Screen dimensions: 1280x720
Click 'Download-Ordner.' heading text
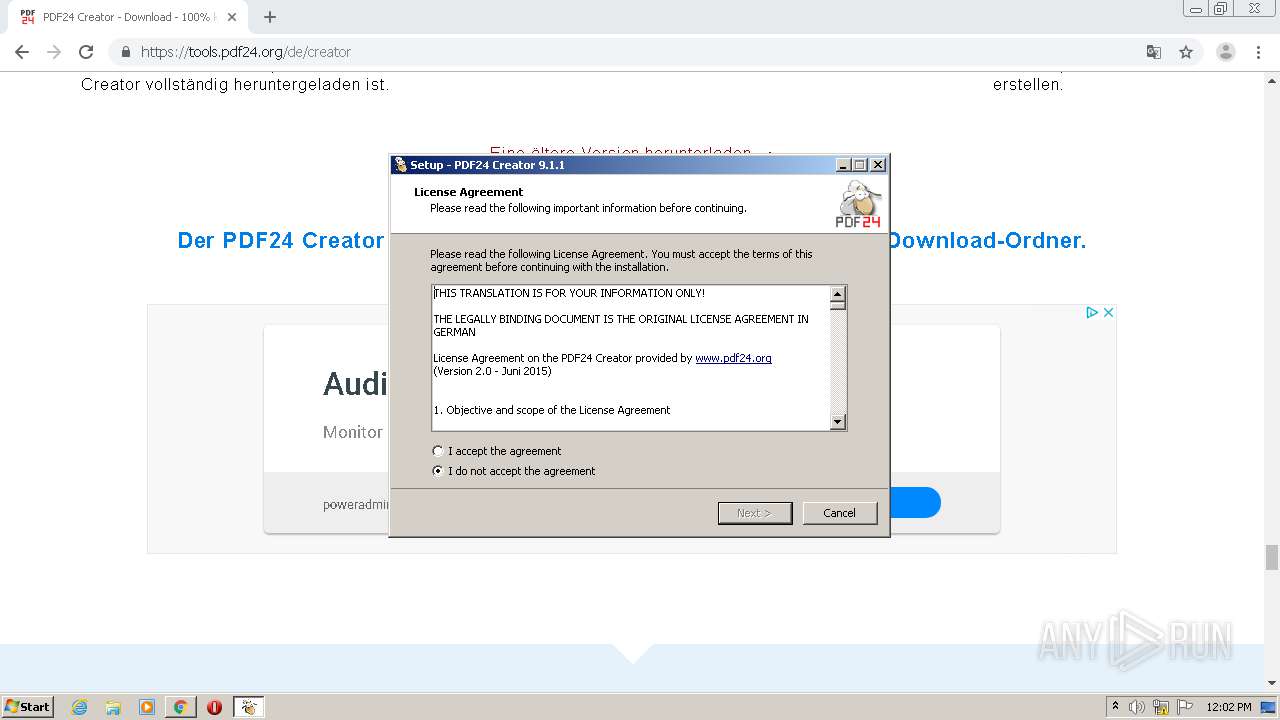(x=986, y=240)
